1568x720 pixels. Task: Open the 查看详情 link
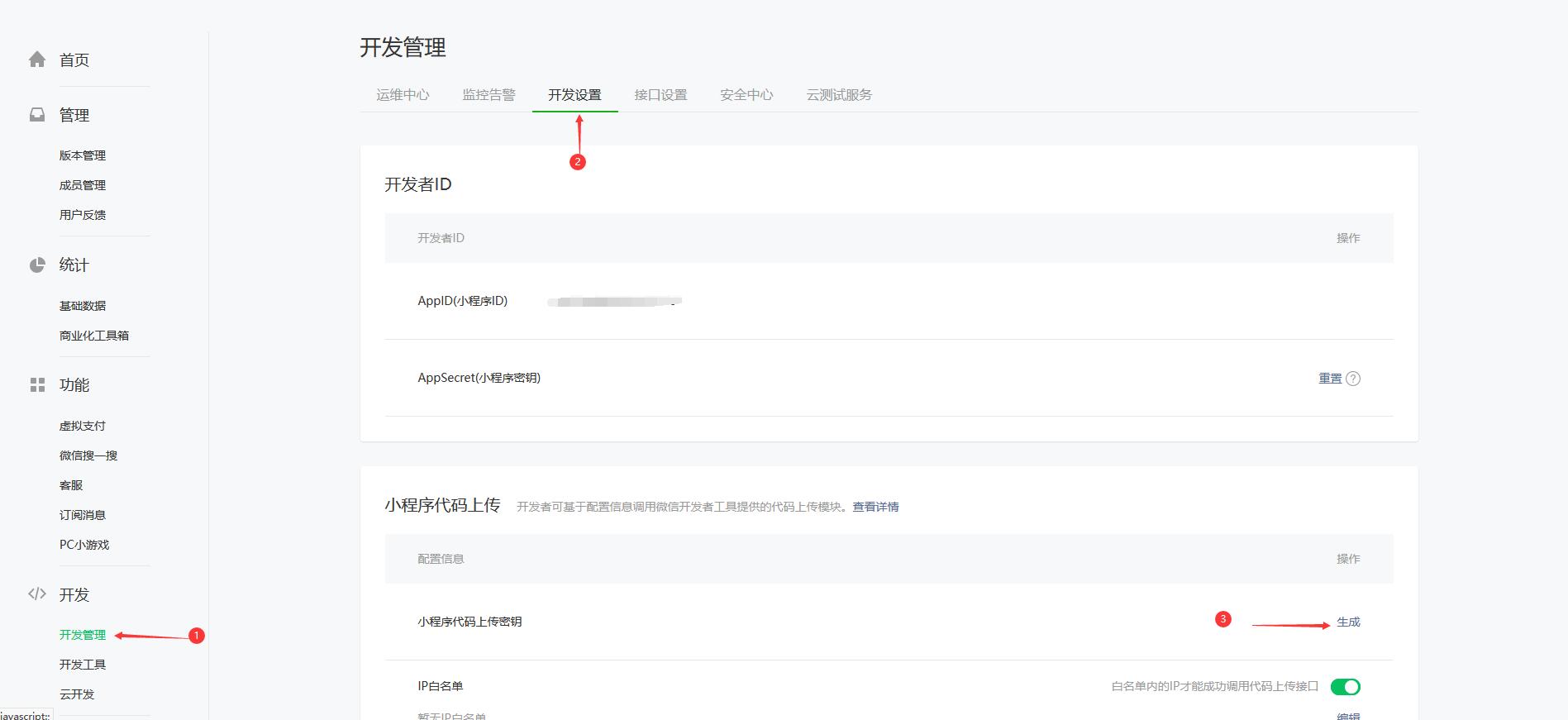875,507
